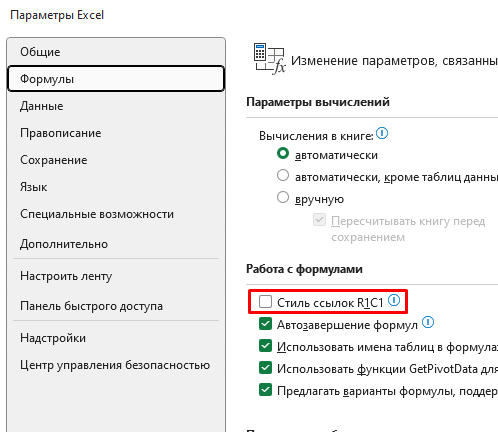Toggle Использовать имена таблиц в формулах
The image size is (498, 432).
265,346
